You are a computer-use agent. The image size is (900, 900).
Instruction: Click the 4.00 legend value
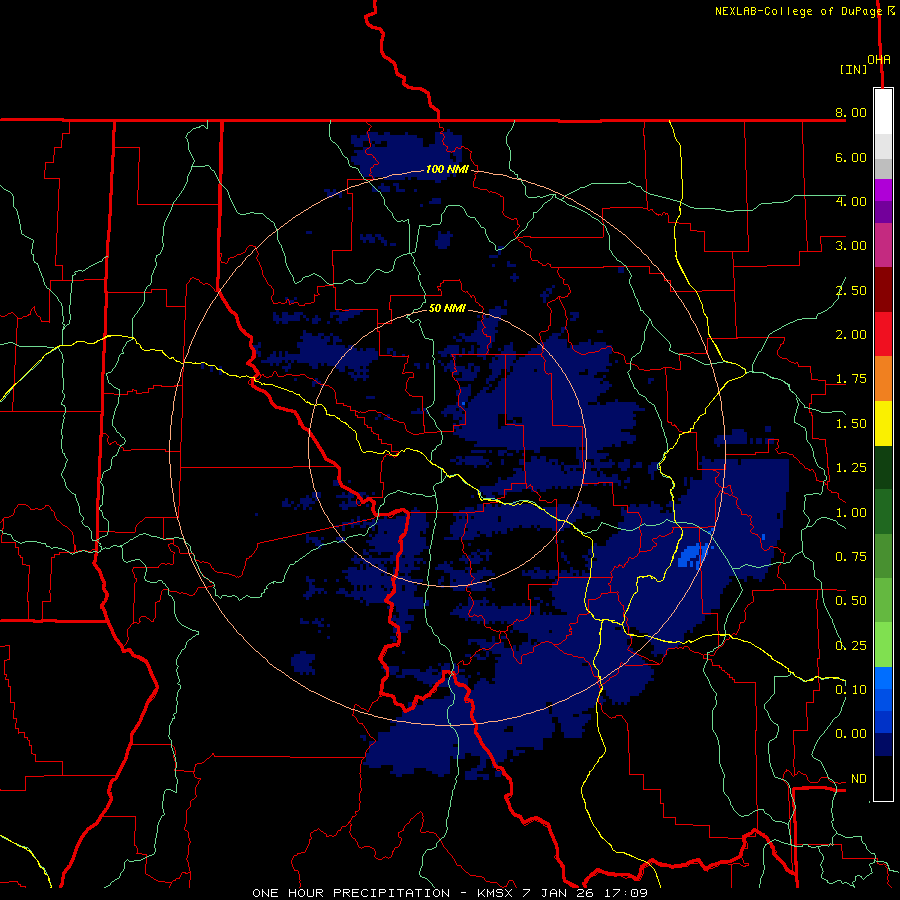tap(851, 201)
